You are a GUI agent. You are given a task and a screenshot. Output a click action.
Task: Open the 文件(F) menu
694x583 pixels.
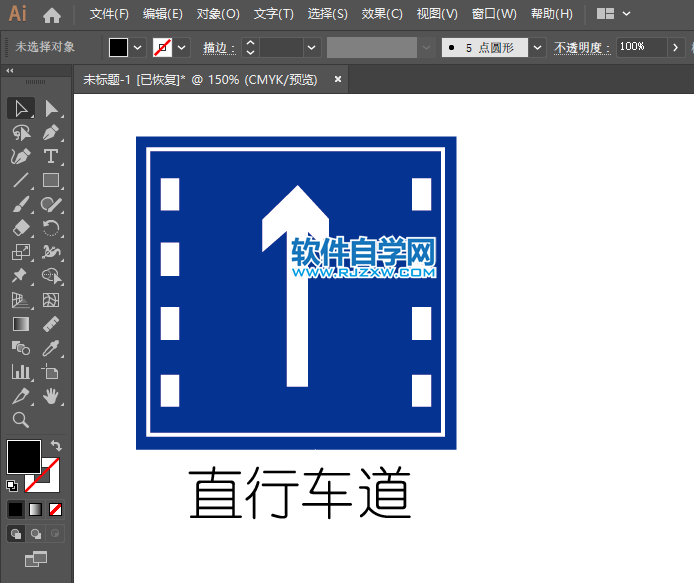[109, 14]
